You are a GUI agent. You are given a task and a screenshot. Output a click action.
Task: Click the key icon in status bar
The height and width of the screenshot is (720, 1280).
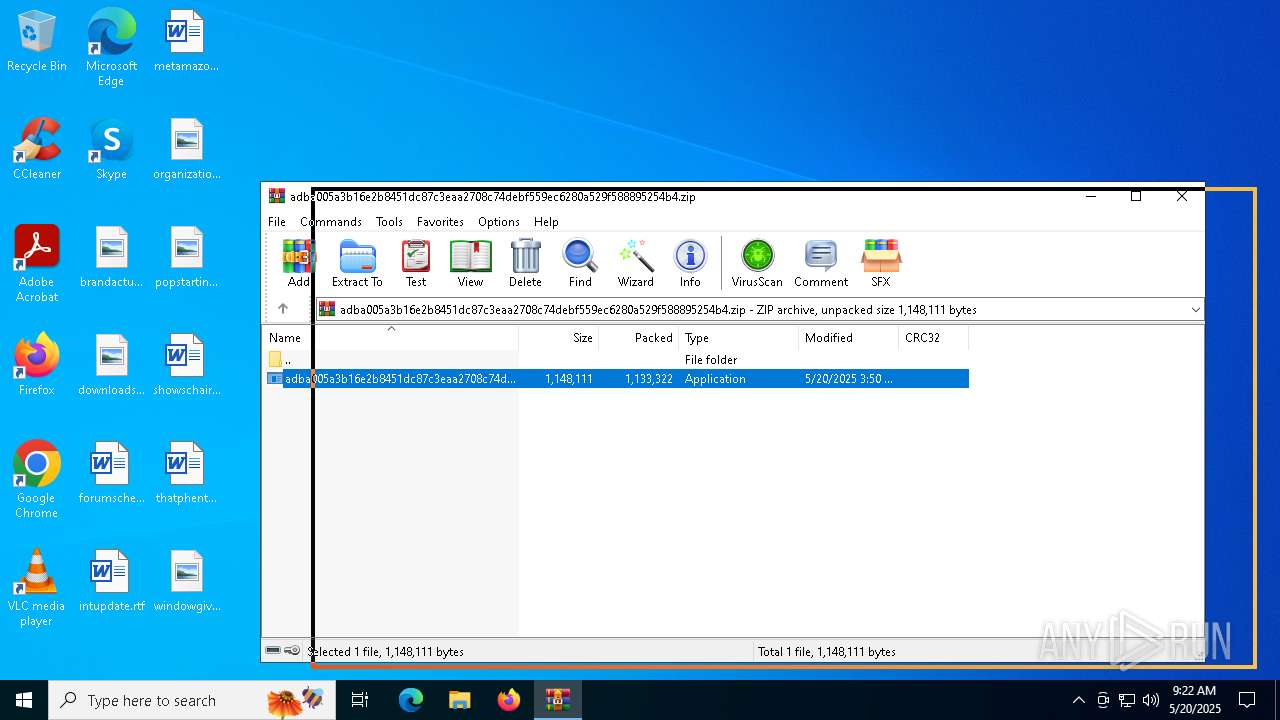tap(292, 651)
